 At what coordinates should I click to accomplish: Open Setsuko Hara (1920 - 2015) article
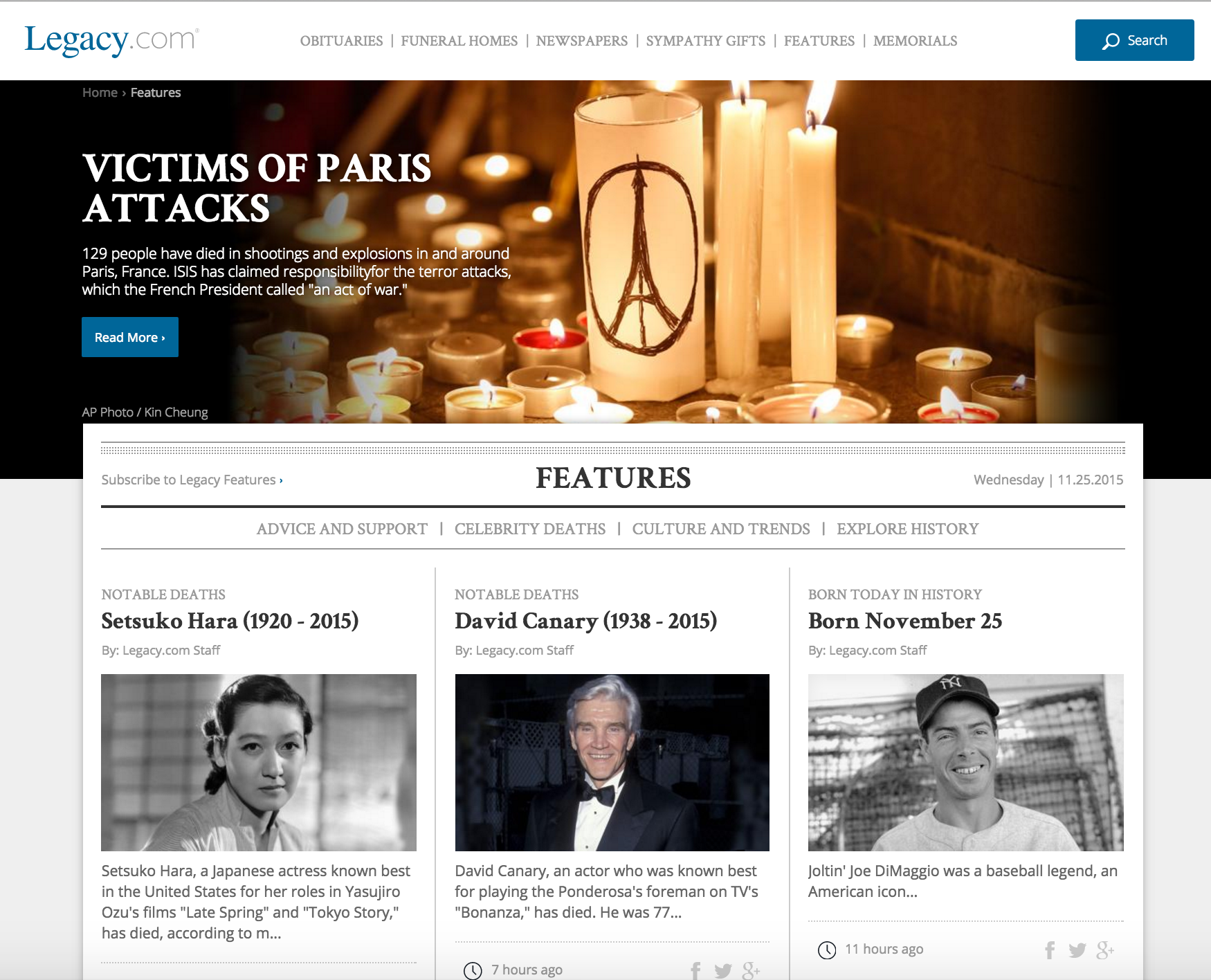coord(230,621)
